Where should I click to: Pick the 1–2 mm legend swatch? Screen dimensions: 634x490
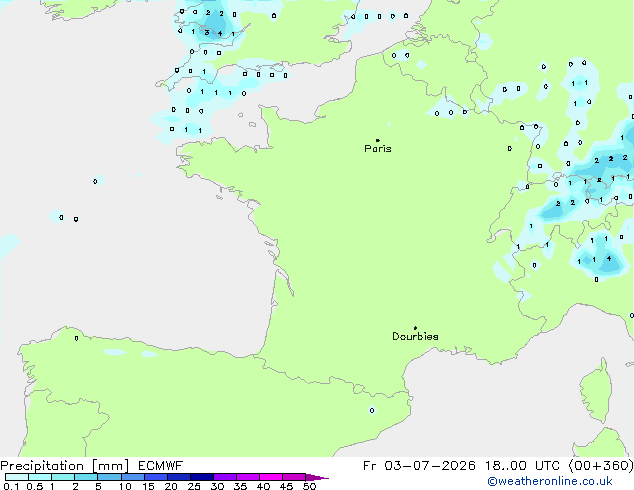point(63,477)
